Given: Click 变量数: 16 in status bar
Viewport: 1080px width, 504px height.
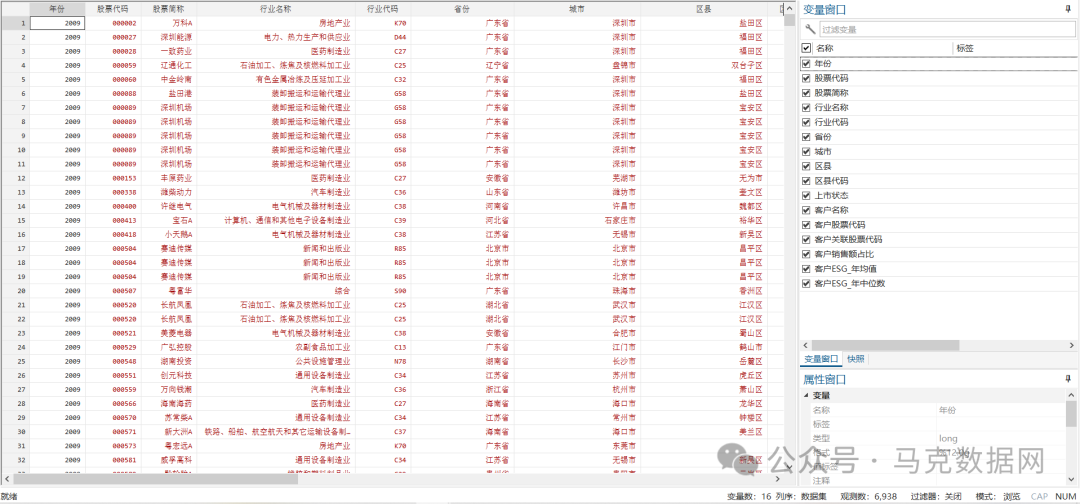Looking at the screenshot, I should coord(749,496).
